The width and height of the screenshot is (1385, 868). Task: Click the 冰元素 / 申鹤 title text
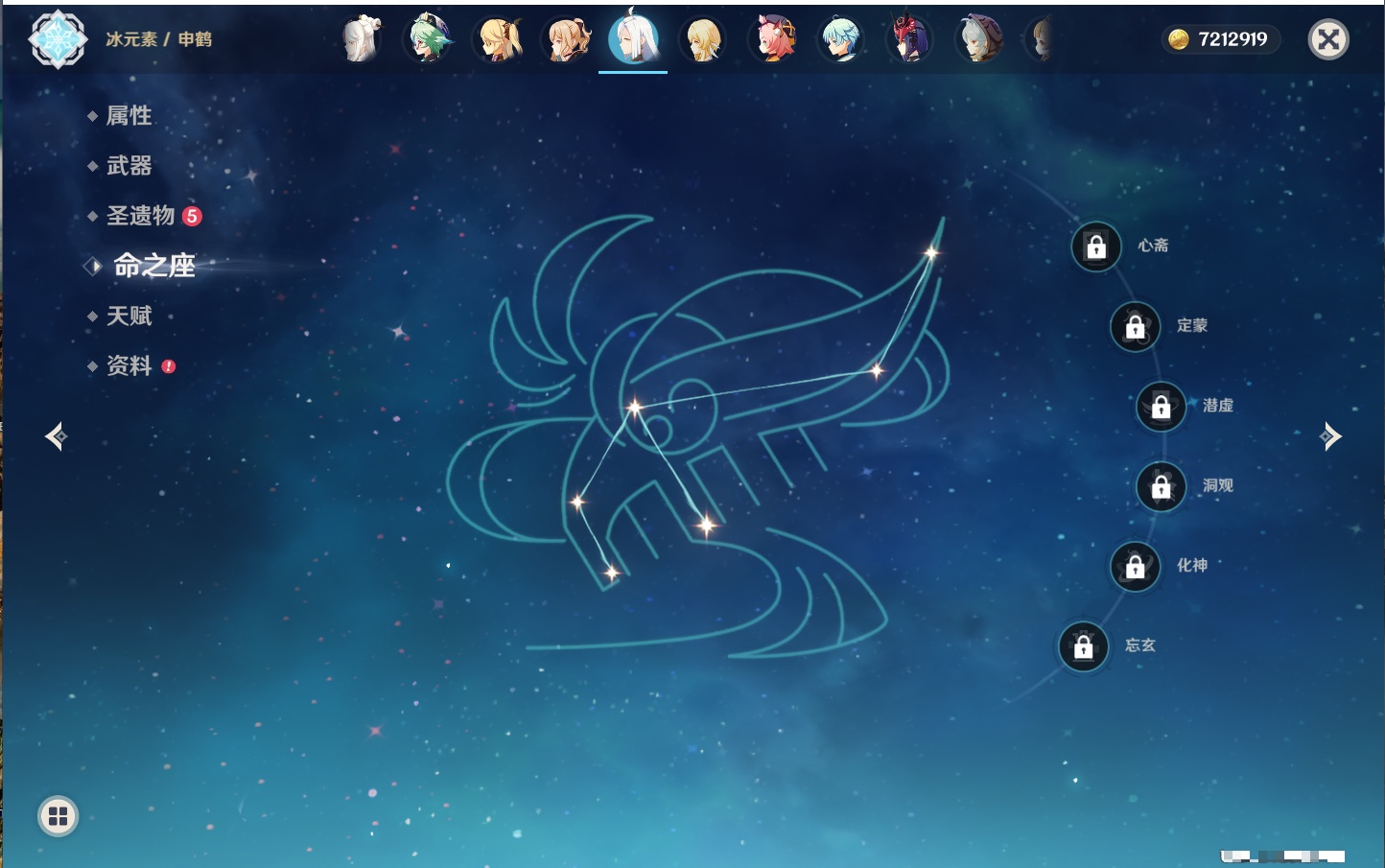point(159,39)
